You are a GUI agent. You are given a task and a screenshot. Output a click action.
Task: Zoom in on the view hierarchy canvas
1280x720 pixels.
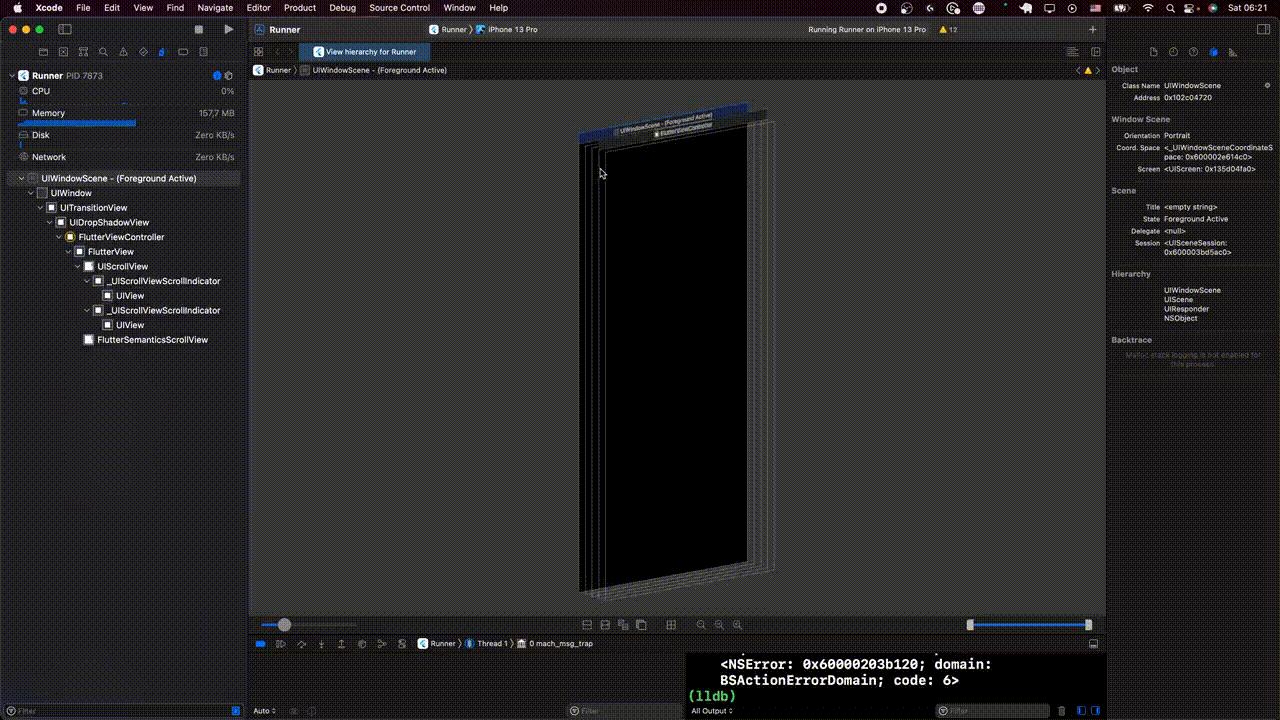pyautogui.click(x=737, y=624)
